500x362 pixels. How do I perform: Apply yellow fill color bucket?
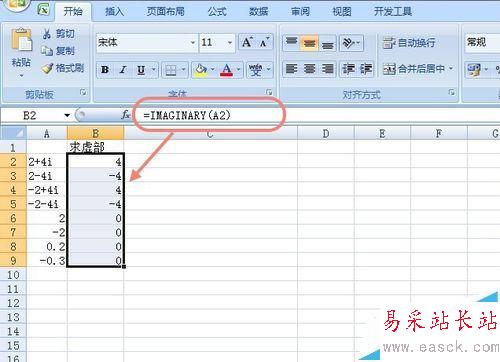201,70
